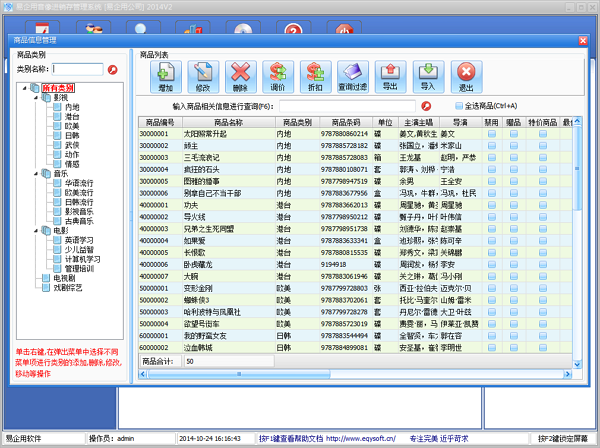Close the 商品信息管理 dialog window
Viewport: 600px width, 448px height.
click(x=582, y=40)
